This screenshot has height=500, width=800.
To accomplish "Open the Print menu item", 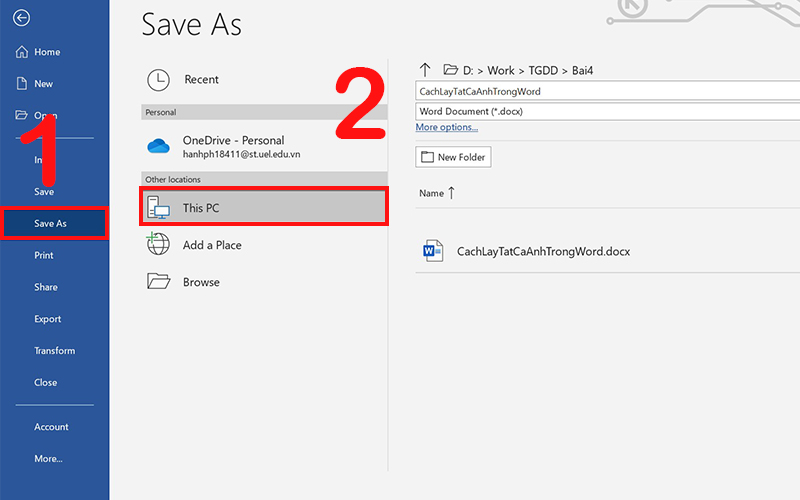I will pyautogui.click(x=44, y=255).
